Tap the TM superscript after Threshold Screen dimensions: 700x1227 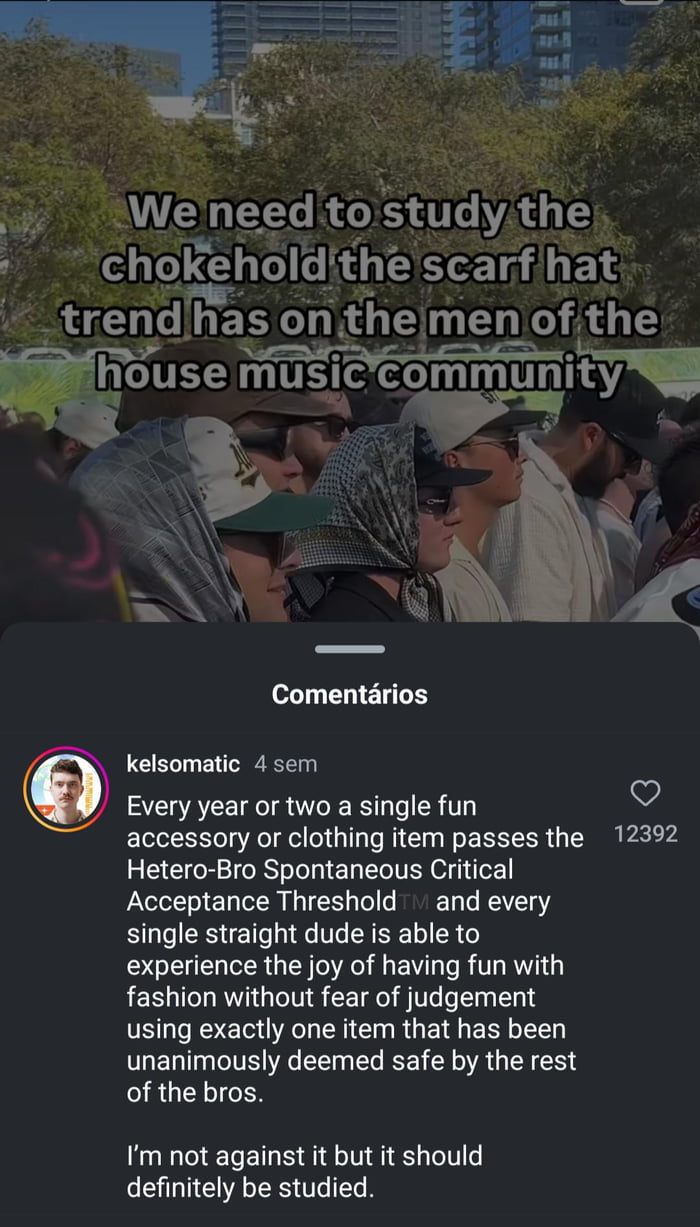(x=415, y=901)
